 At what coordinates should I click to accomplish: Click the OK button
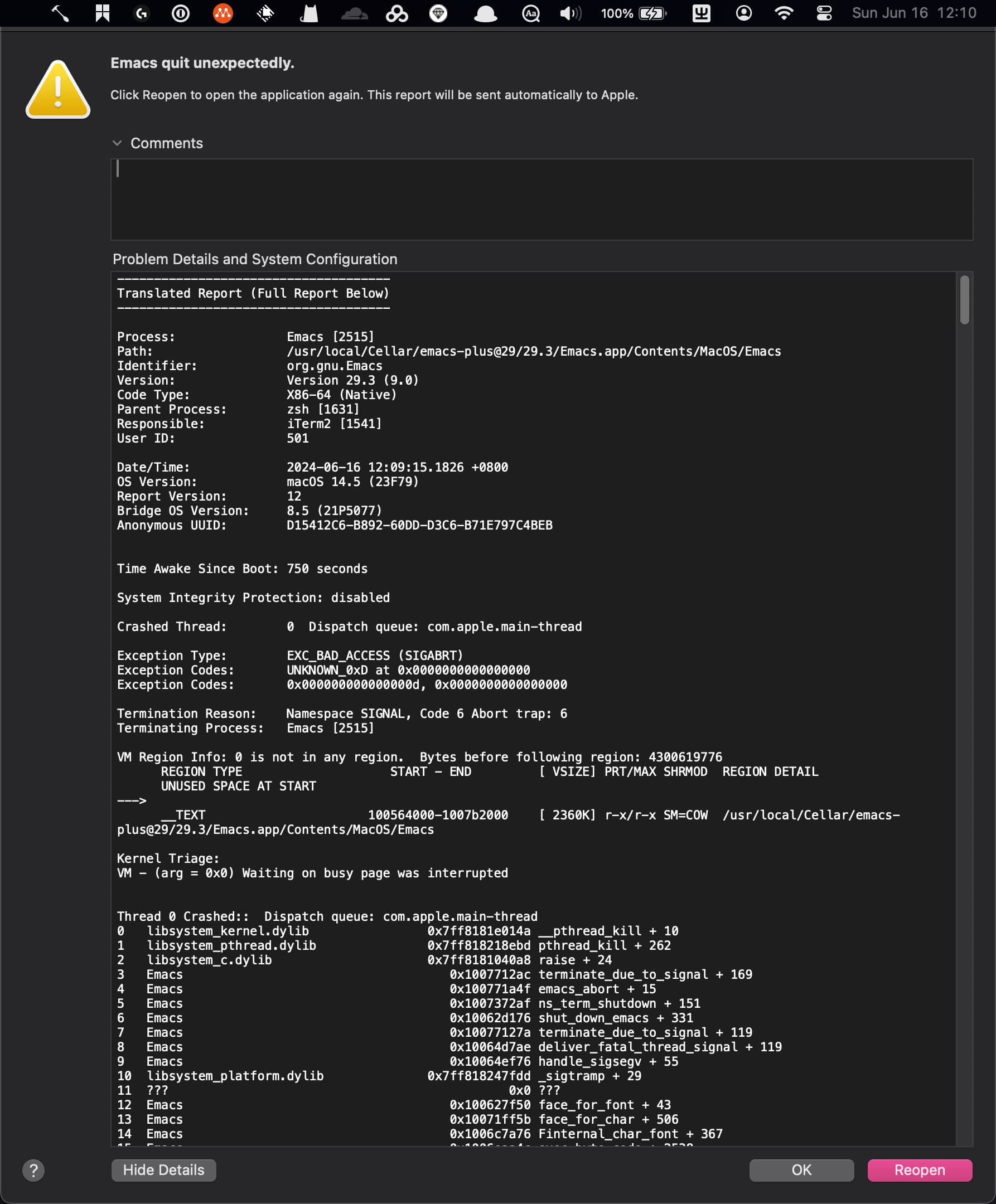pos(801,1170)
